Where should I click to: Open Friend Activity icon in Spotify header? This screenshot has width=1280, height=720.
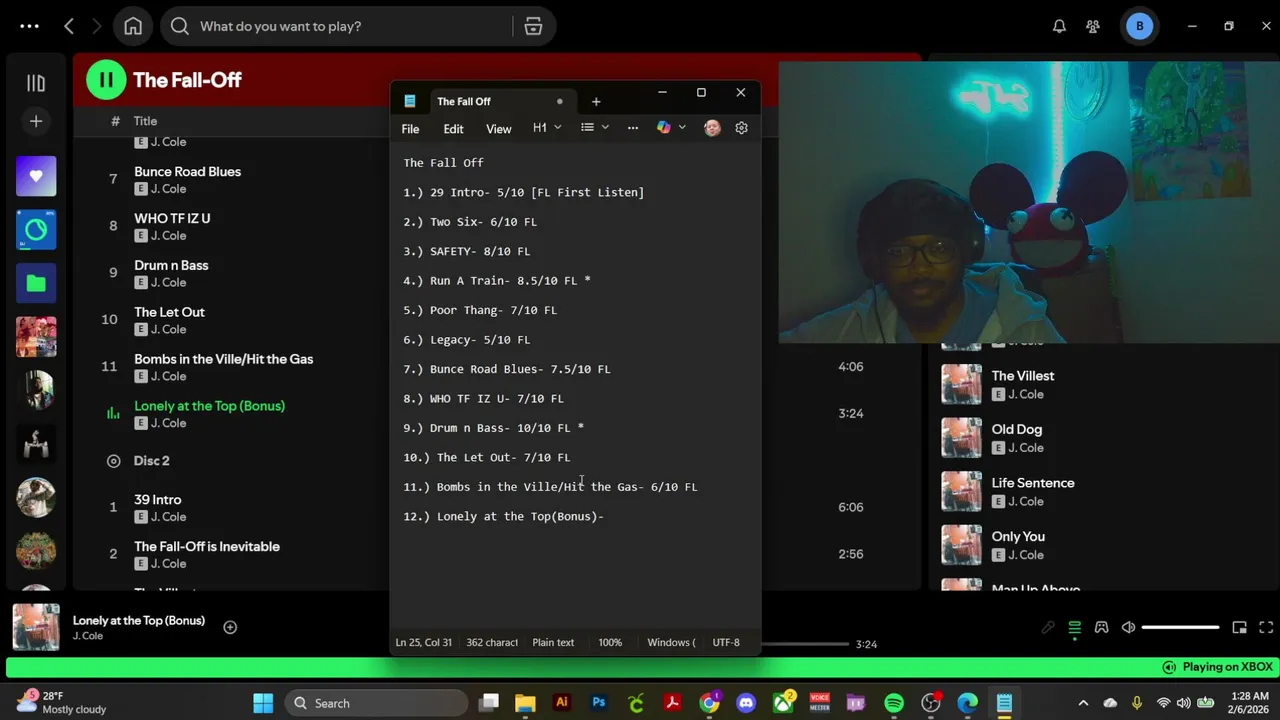[x=1093, y=26]
